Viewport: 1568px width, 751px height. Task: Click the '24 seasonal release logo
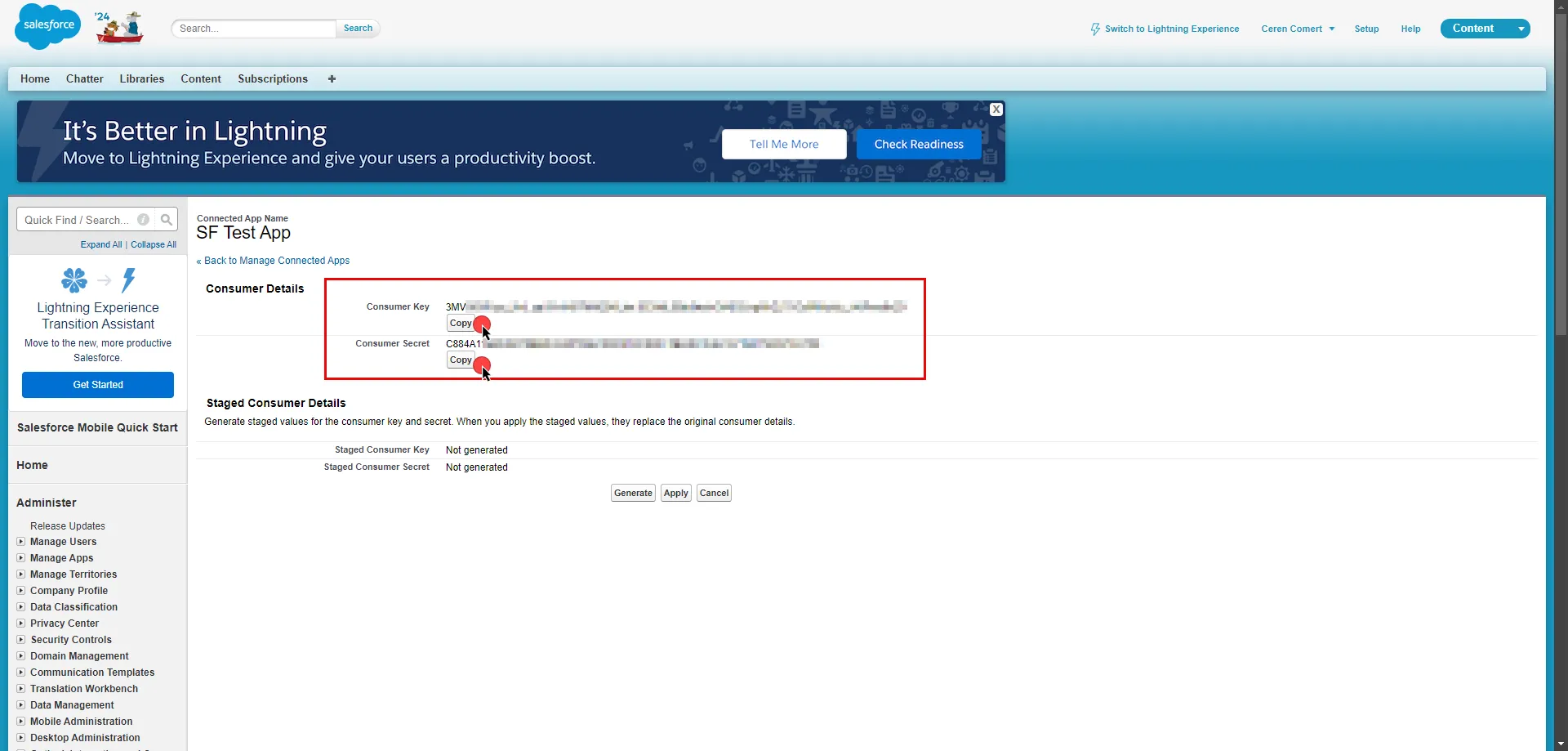pyautogui.click(x=119, y=27)
